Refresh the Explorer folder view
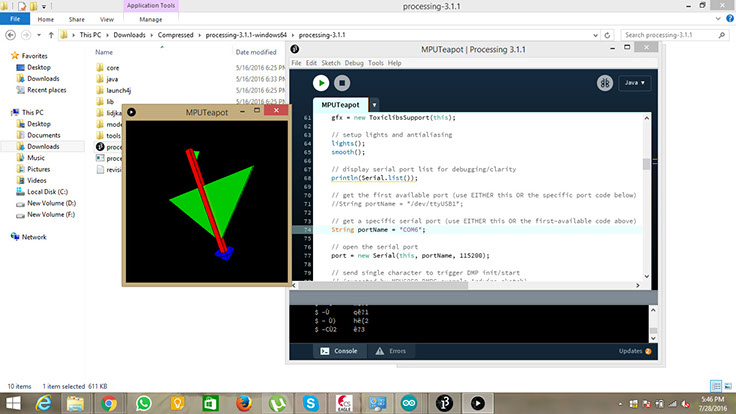 (607, 35)
